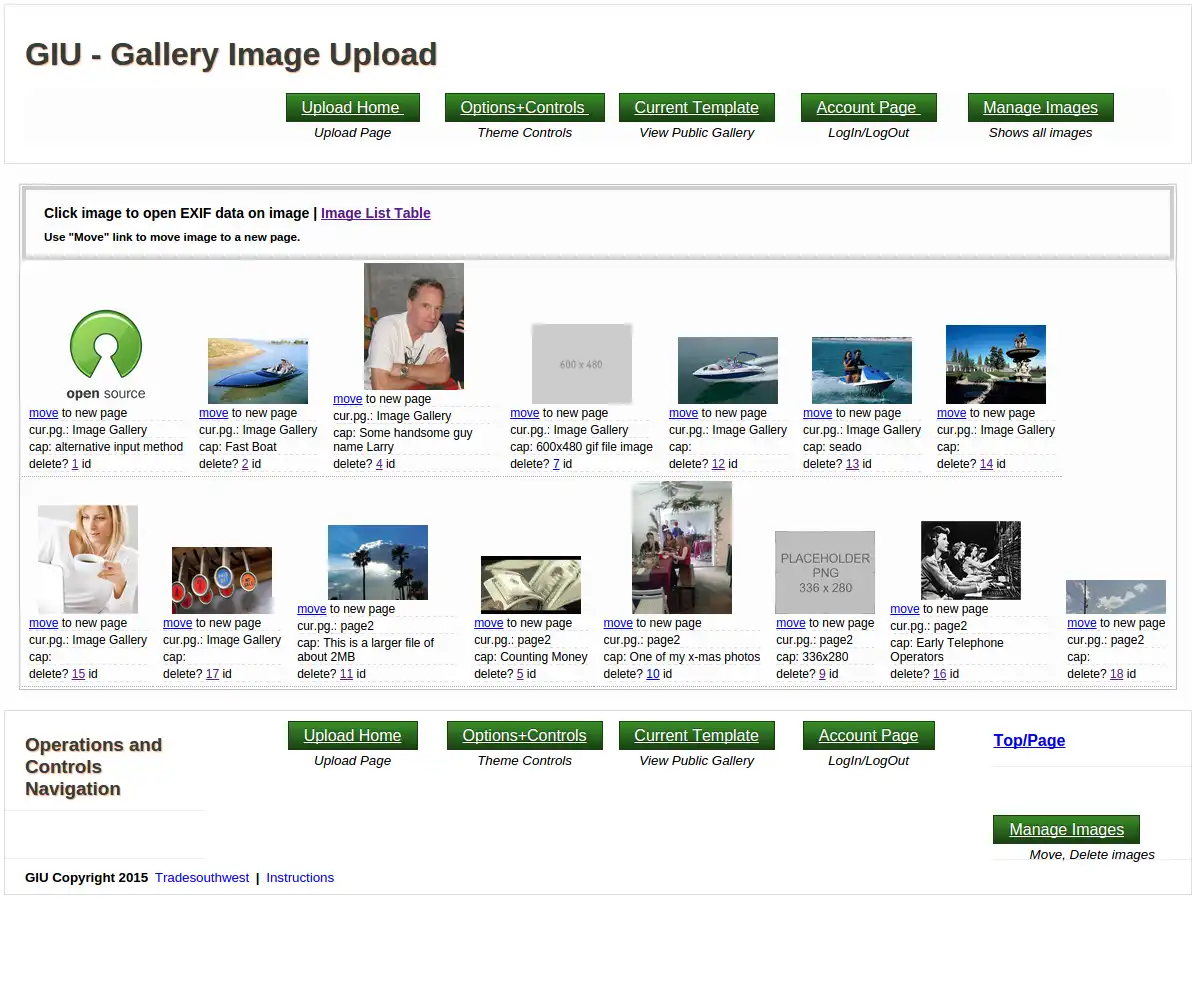The width and height of the screenshot is (1200, 991).
Task: Open the woman with coffee cup thumbnail
Action: click(88, 560)
